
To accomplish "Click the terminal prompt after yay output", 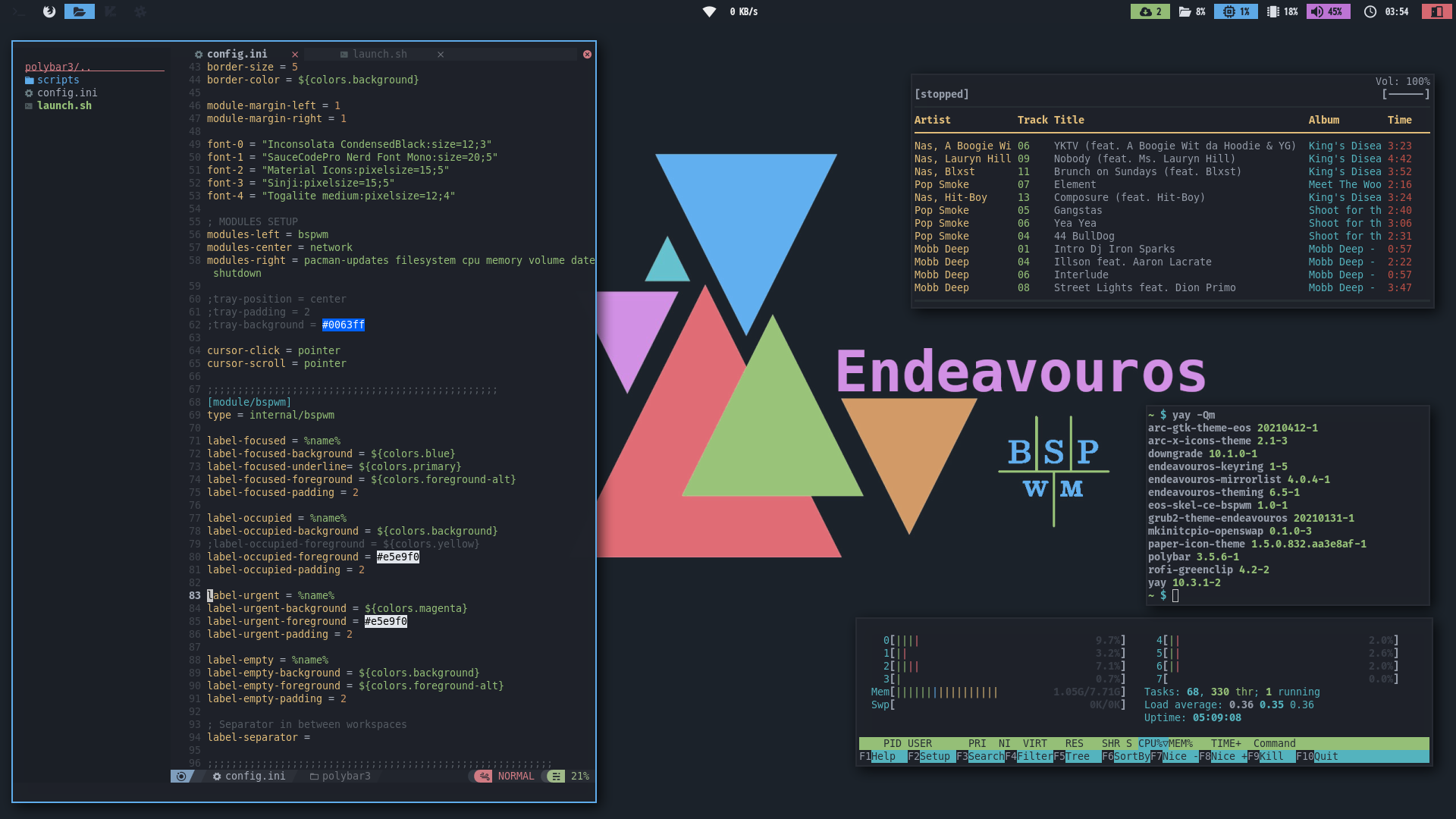I will pos(1163,595).
